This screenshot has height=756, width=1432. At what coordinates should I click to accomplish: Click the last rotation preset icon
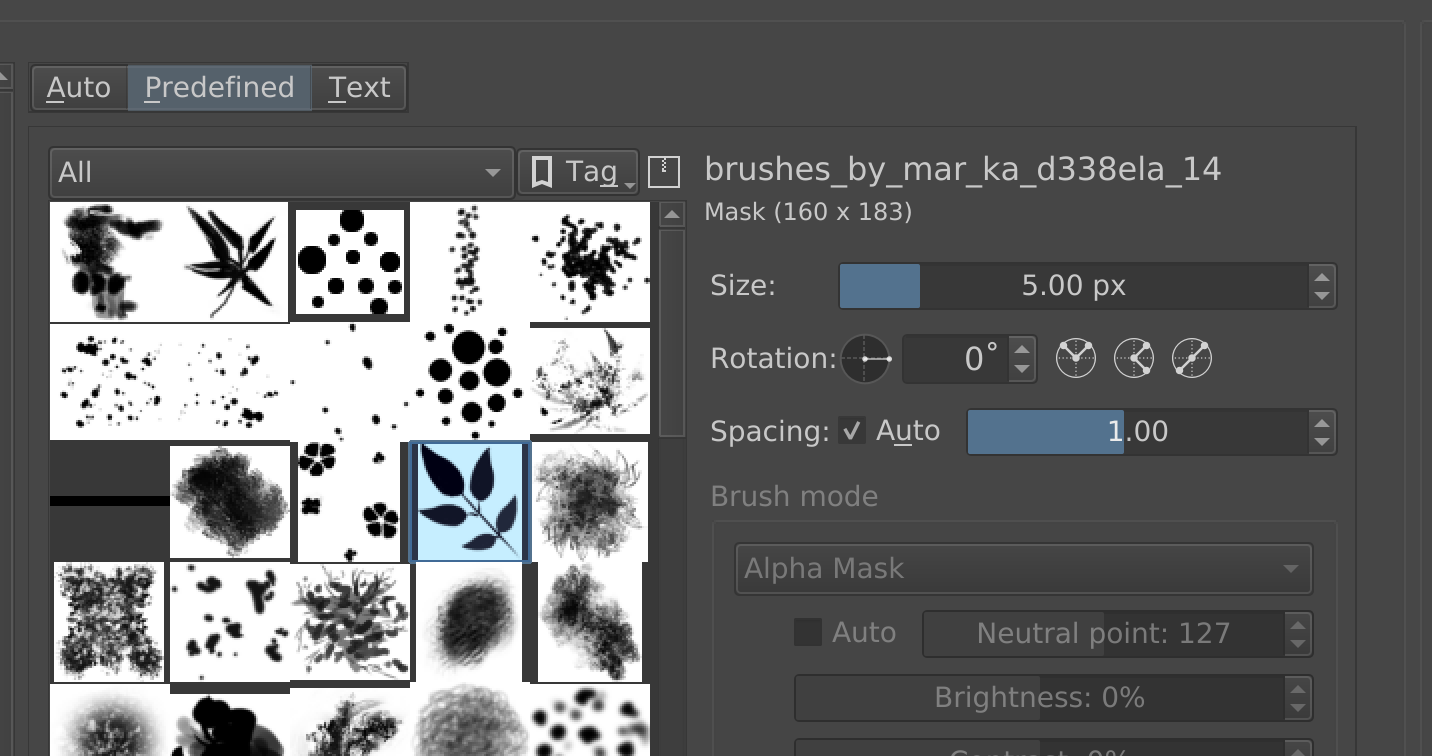1192,358
